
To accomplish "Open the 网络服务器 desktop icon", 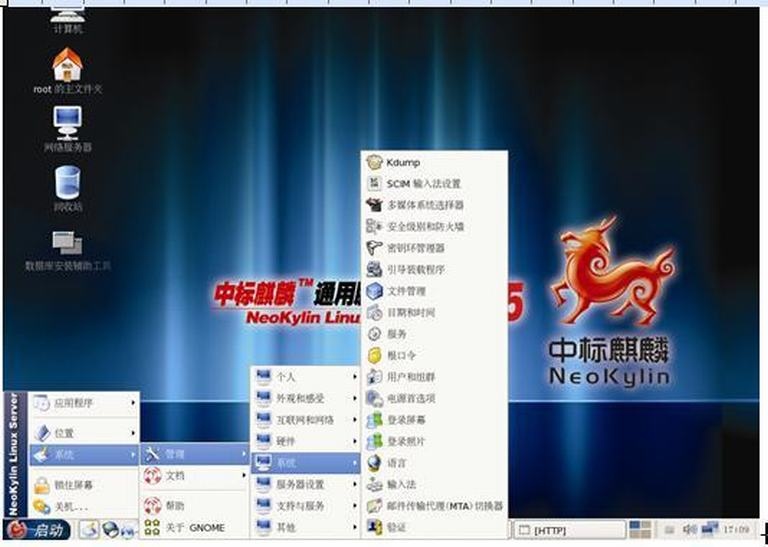I will (x=67, y=124).
